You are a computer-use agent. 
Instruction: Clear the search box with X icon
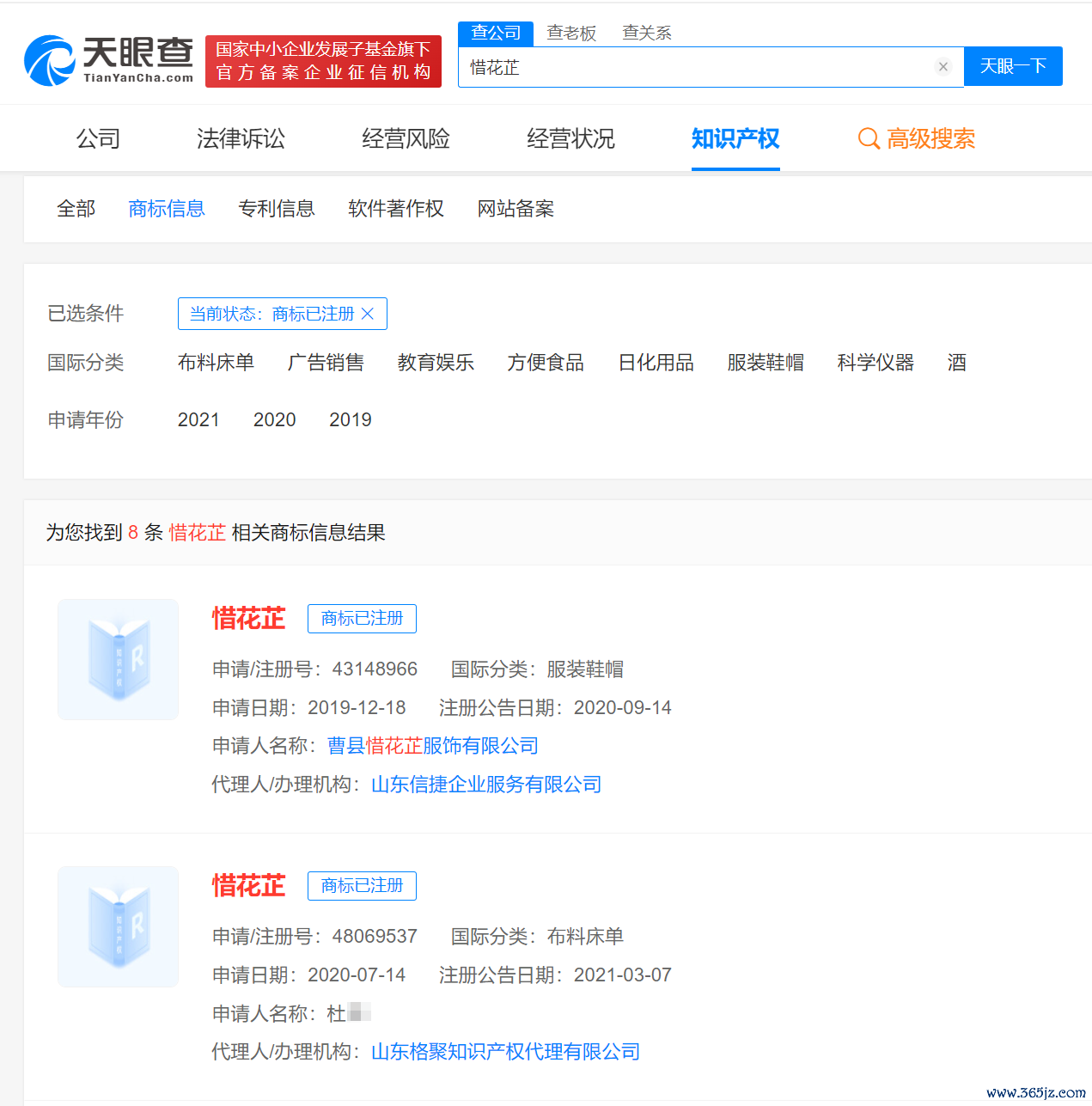pos(943,67)
